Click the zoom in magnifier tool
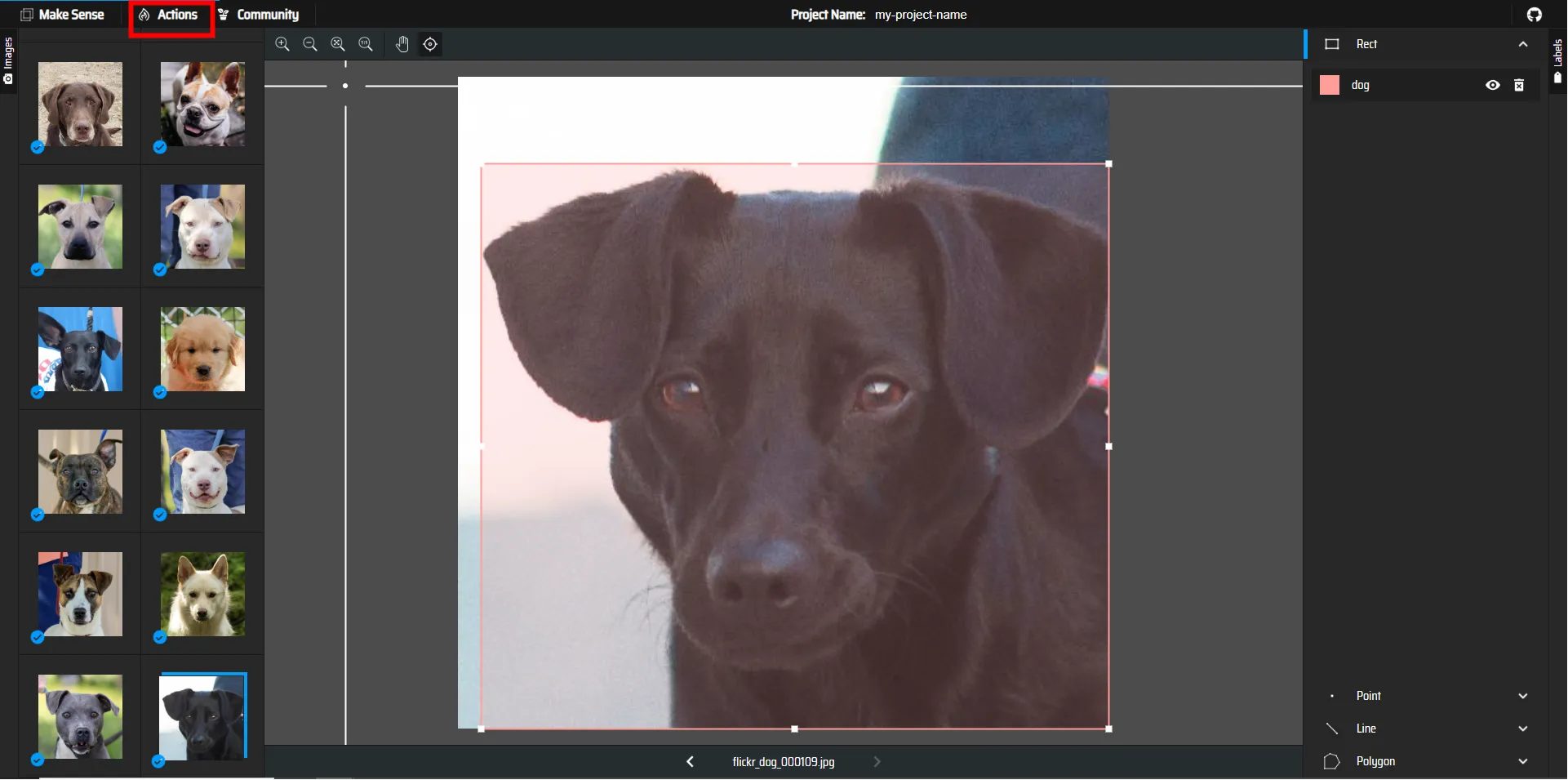The image size is (1568, 780). click(x=282, y=44)
